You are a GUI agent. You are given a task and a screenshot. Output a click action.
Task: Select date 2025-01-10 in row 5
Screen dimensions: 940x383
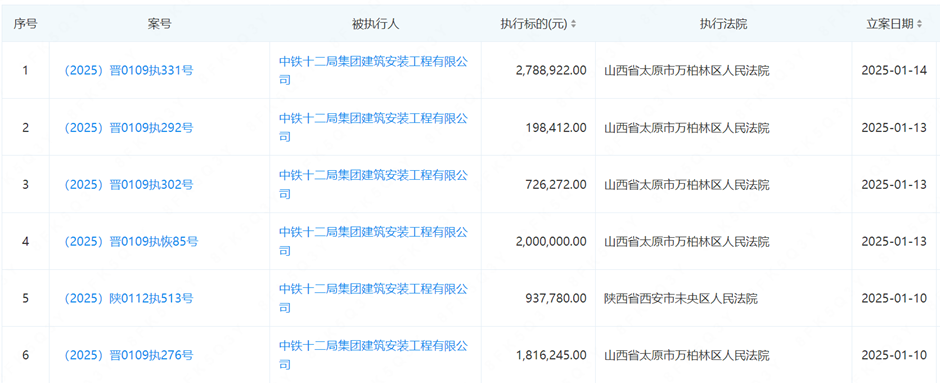click(x=894, y=298)
